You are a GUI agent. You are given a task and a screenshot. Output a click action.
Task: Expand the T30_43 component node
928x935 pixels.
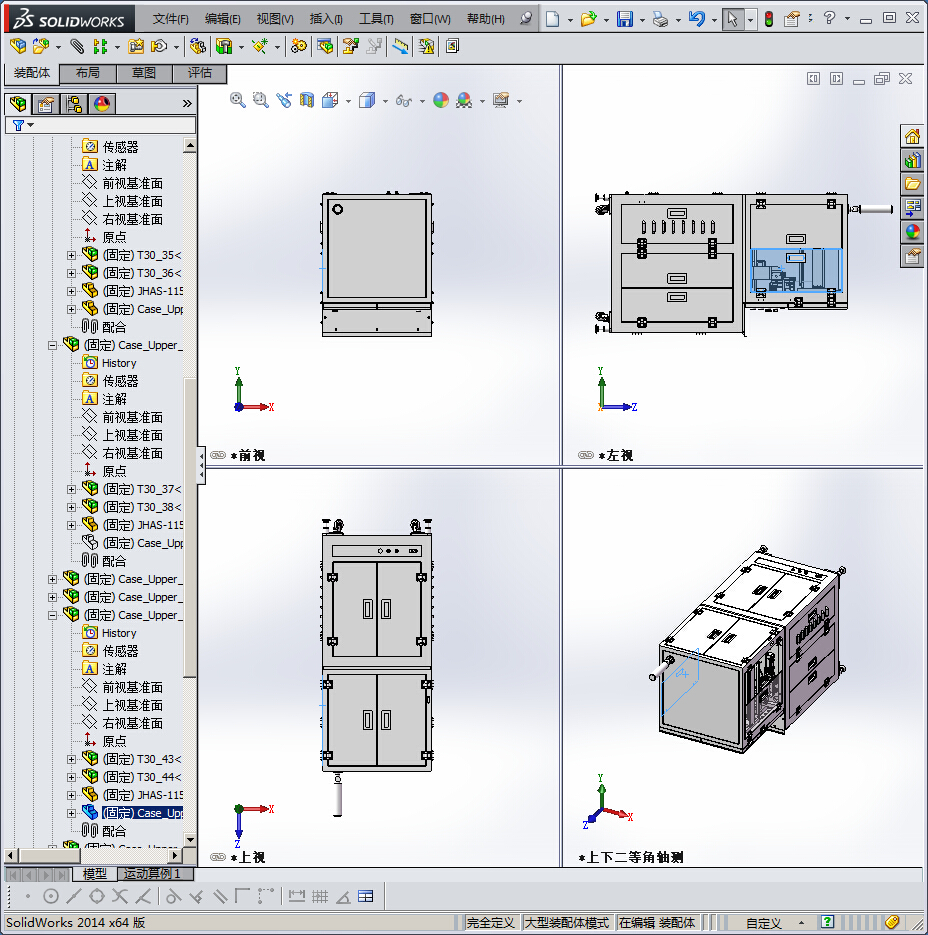(x=72, y=759)
